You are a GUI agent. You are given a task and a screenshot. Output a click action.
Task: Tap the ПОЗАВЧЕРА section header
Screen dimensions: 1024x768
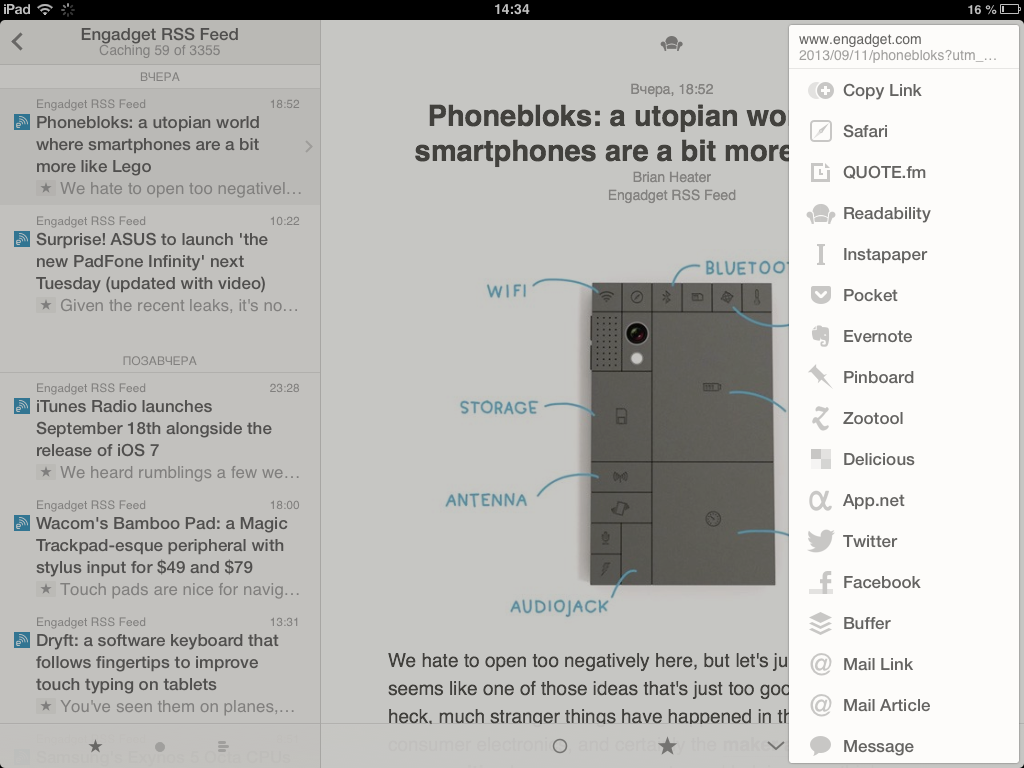pyautogui.click(x=160, y=360)
